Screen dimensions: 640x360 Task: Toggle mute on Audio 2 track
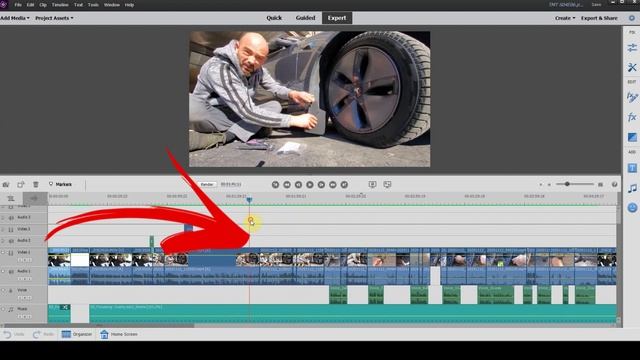coord(11,241)
